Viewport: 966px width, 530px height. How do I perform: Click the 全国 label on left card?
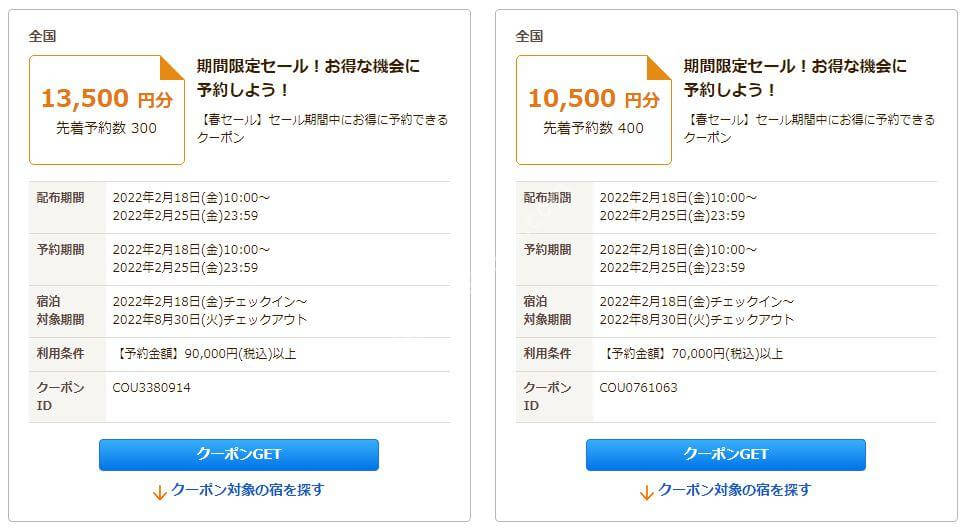click(x=43, y=36)
